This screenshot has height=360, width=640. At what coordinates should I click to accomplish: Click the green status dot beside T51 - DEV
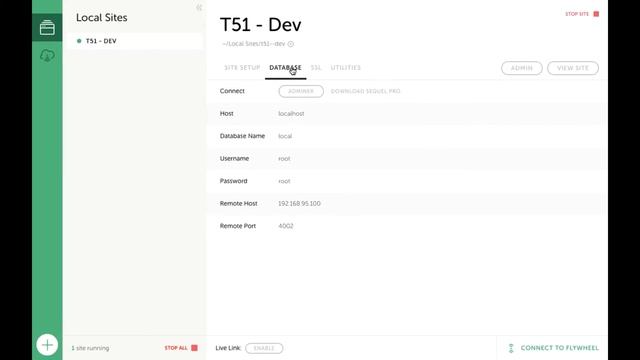(79, 41)
